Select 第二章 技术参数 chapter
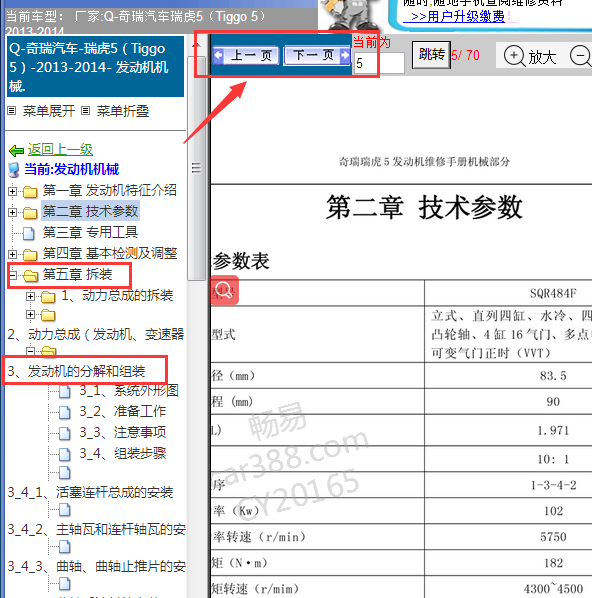592x598 pixels. pyautogui.click(x=90, y=211)
